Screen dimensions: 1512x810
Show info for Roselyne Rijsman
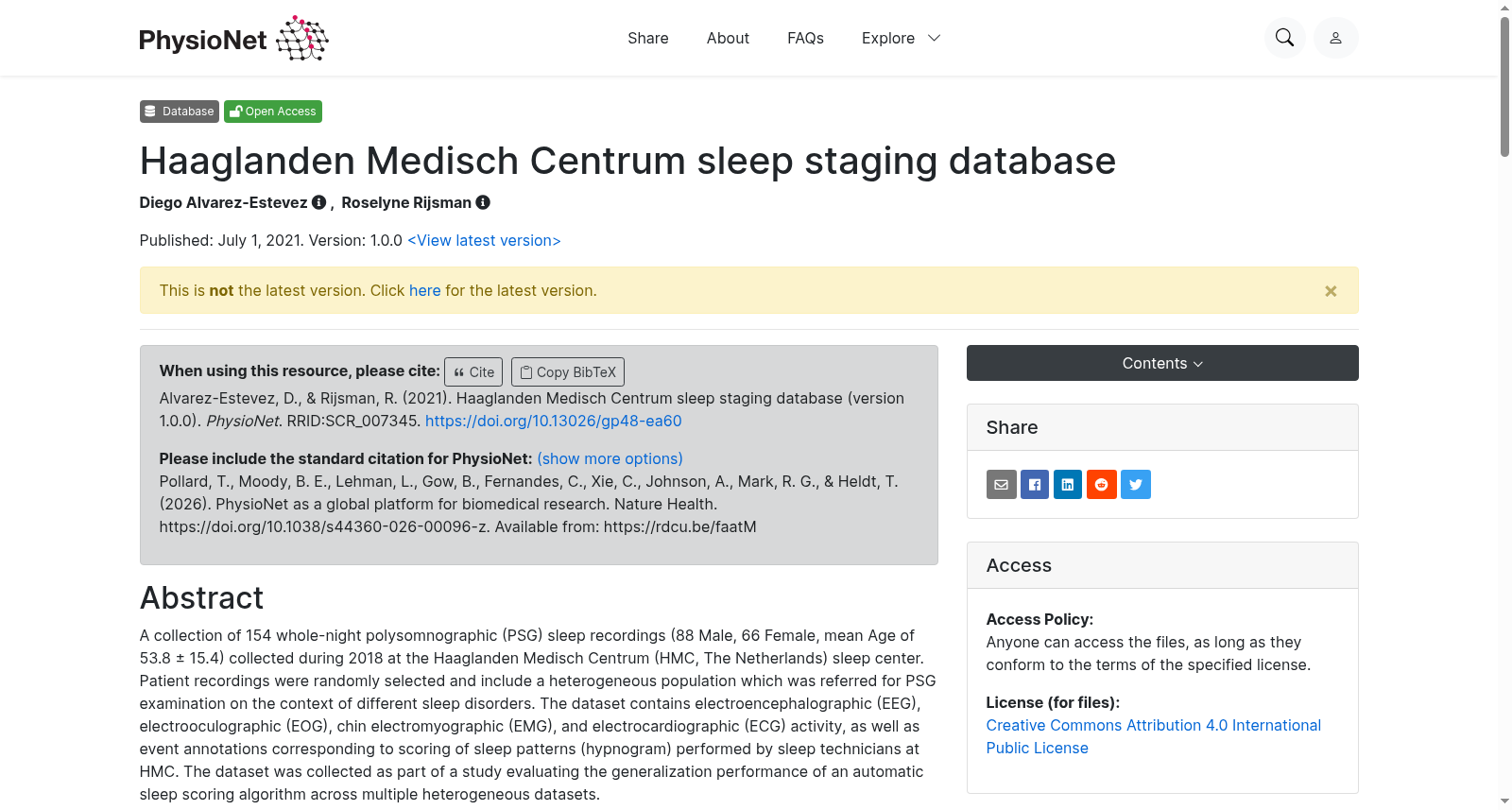click(x=483, y=202)
